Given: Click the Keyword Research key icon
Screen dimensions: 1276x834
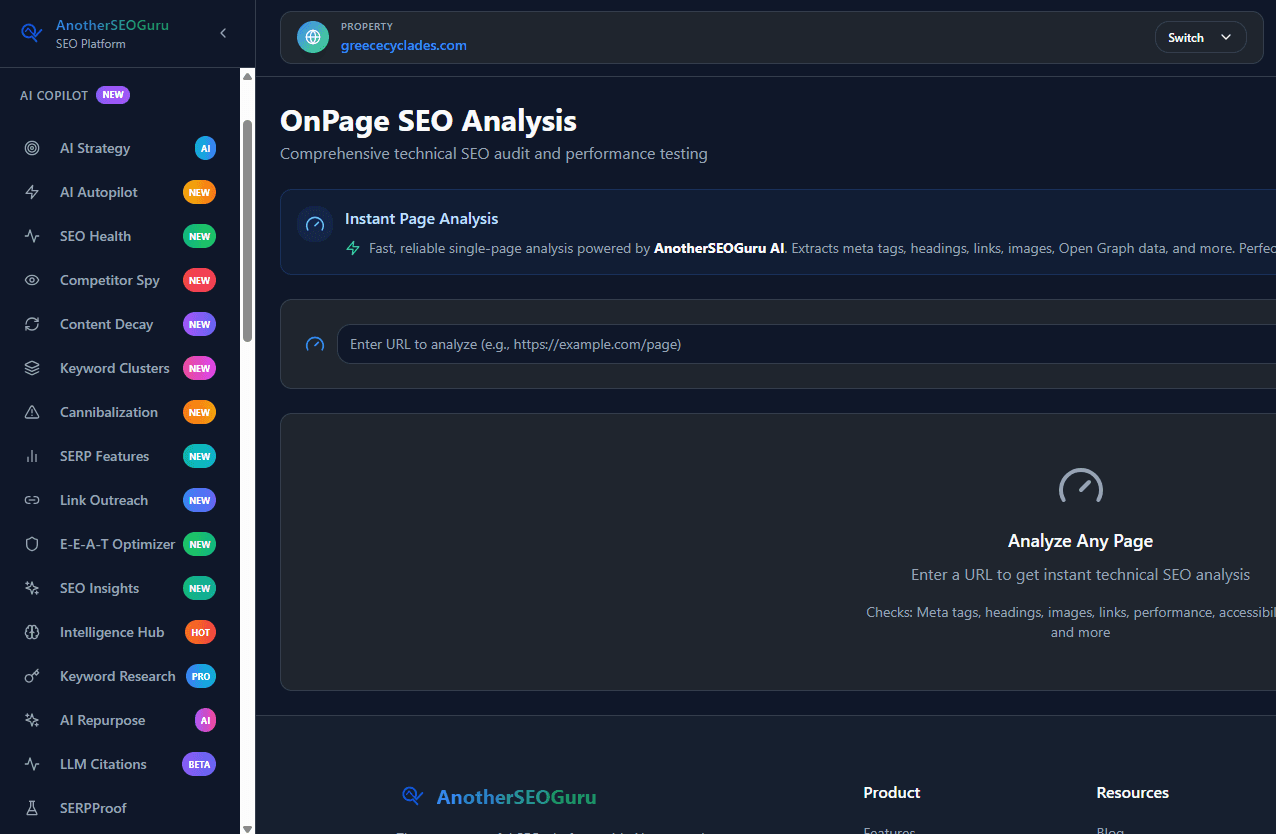Looking at the screenshot, I should 32,676.
